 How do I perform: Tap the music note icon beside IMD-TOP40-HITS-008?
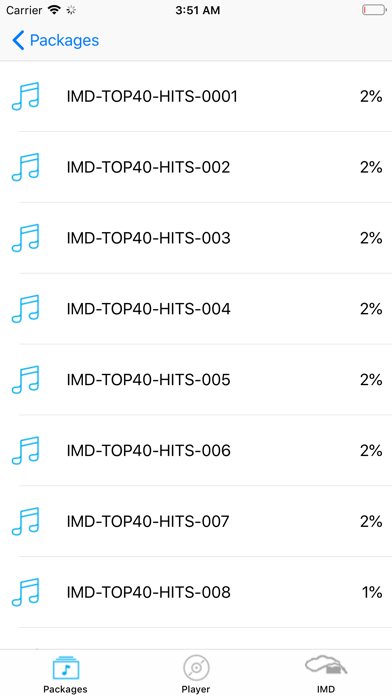25,592
